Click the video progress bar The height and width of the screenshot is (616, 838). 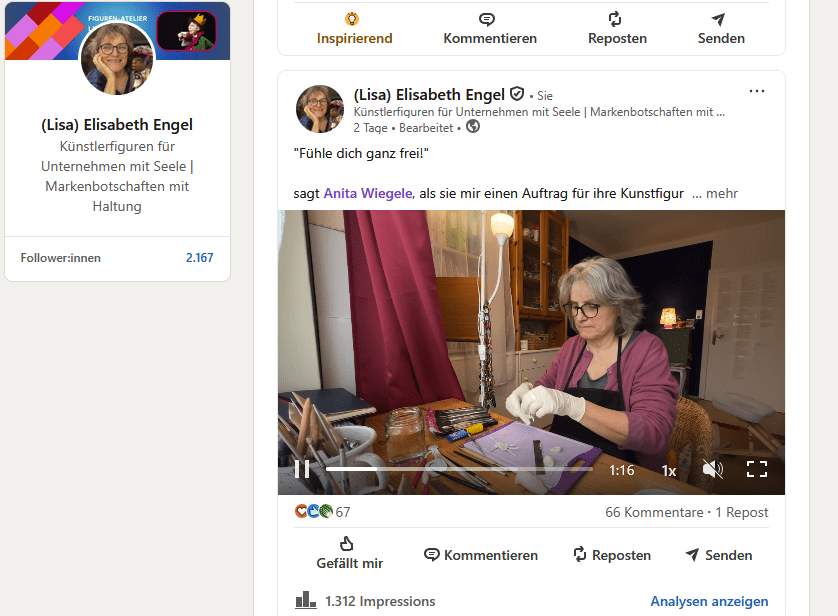point(458,469)
